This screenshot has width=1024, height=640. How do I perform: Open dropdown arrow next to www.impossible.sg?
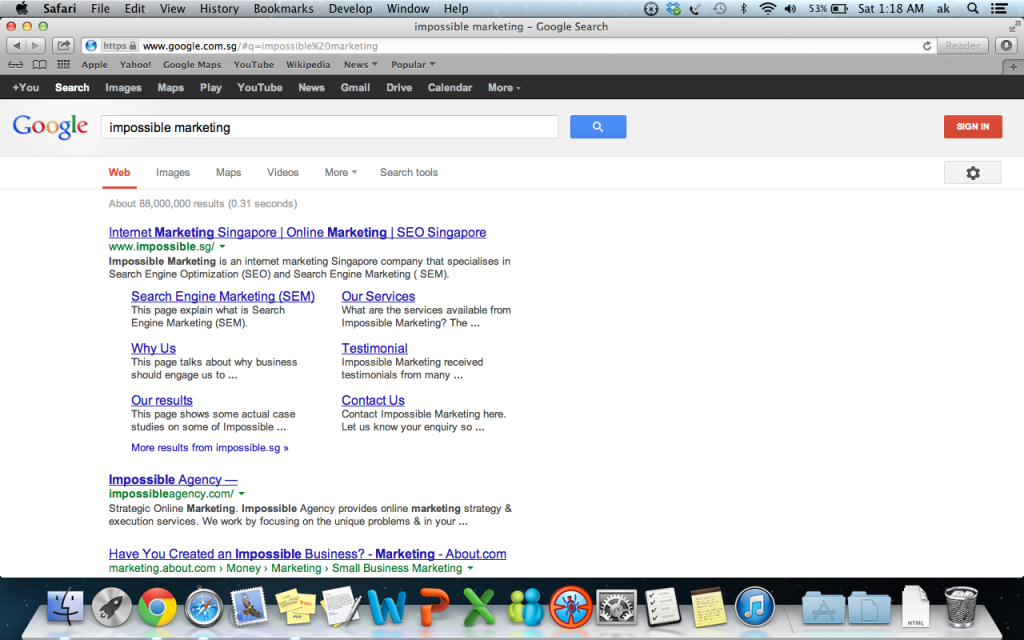222,247
